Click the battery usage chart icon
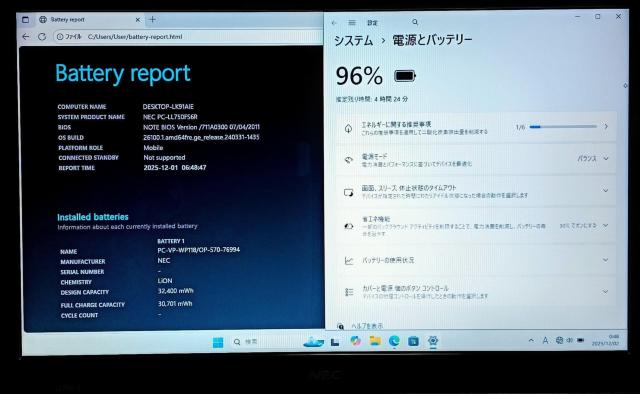 point(349,260)
